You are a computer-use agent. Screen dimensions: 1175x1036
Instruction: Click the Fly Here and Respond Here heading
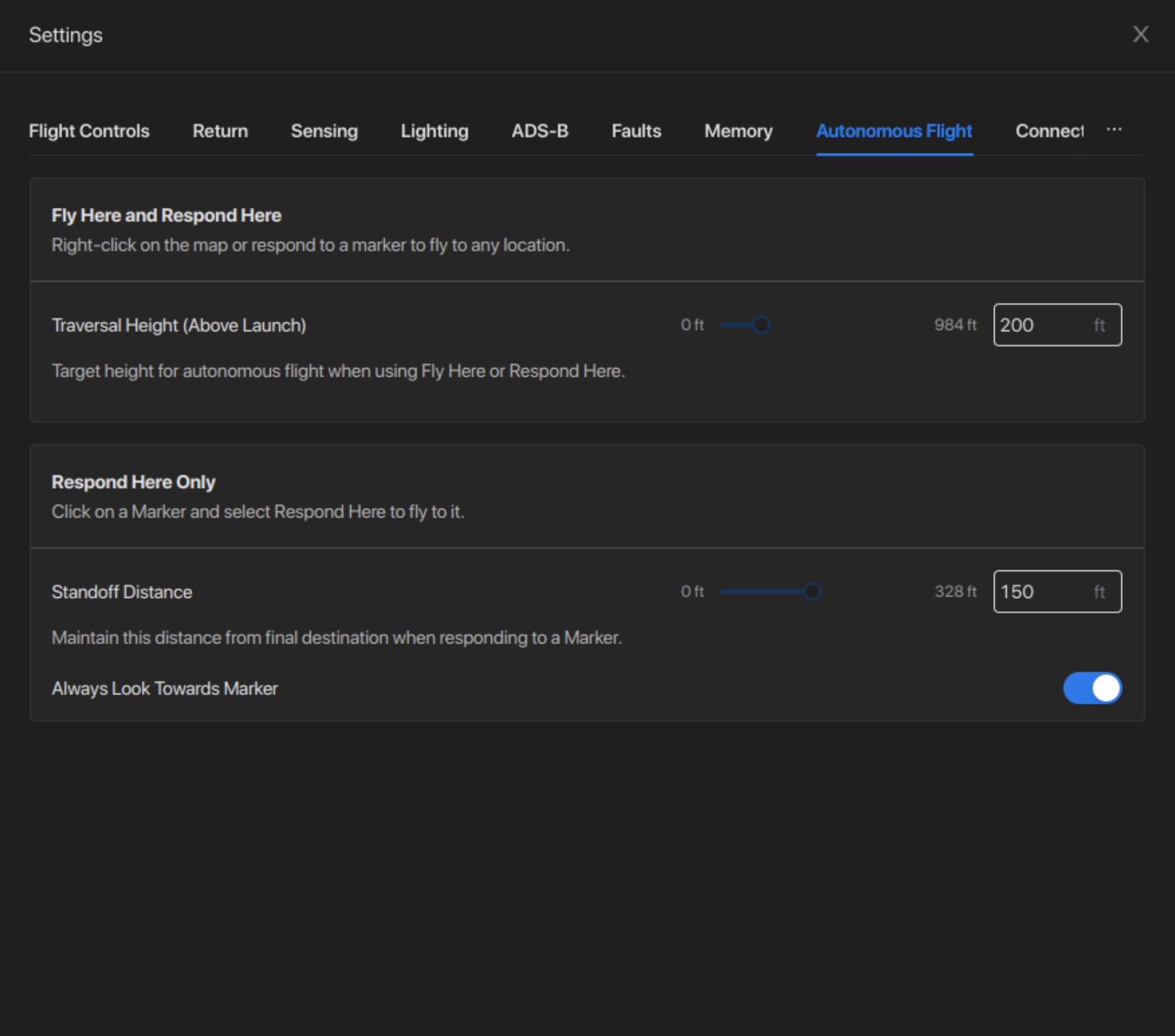point(166,215)
